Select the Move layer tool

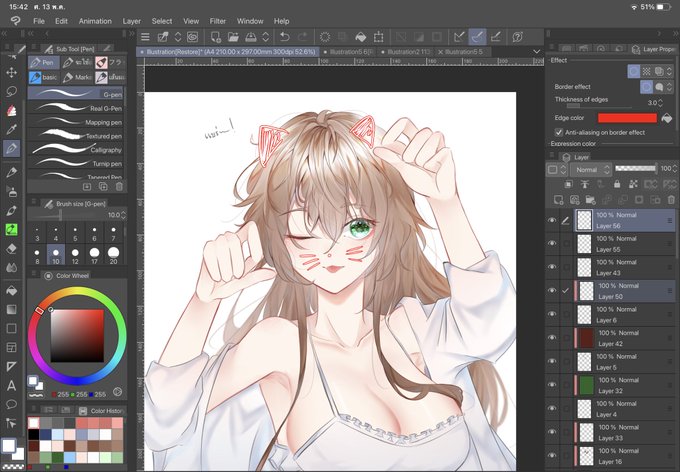click(12, 72)
